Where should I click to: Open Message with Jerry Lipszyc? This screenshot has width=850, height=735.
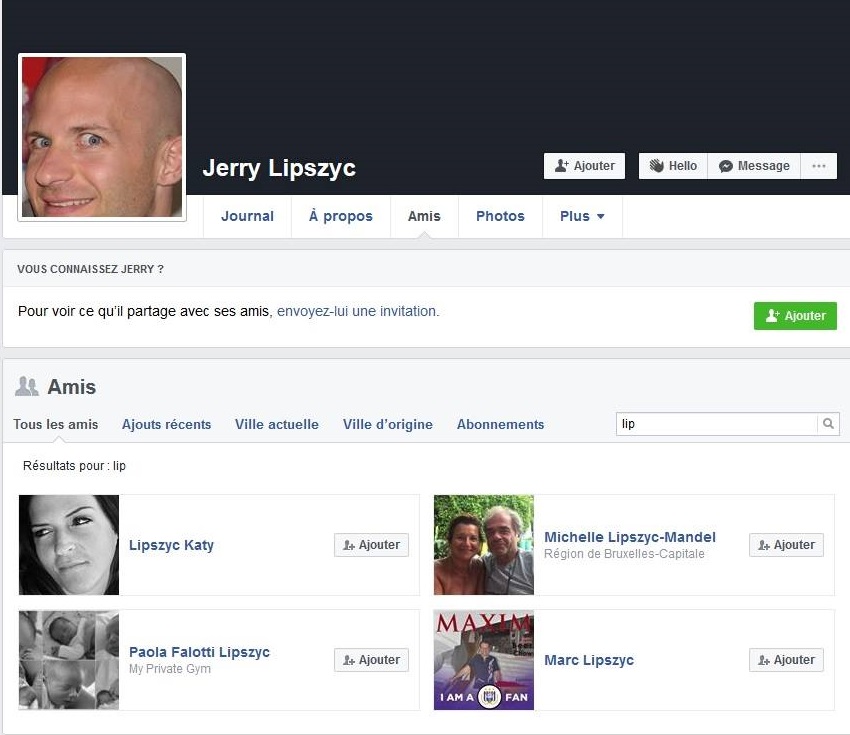(x=754, y=166)
